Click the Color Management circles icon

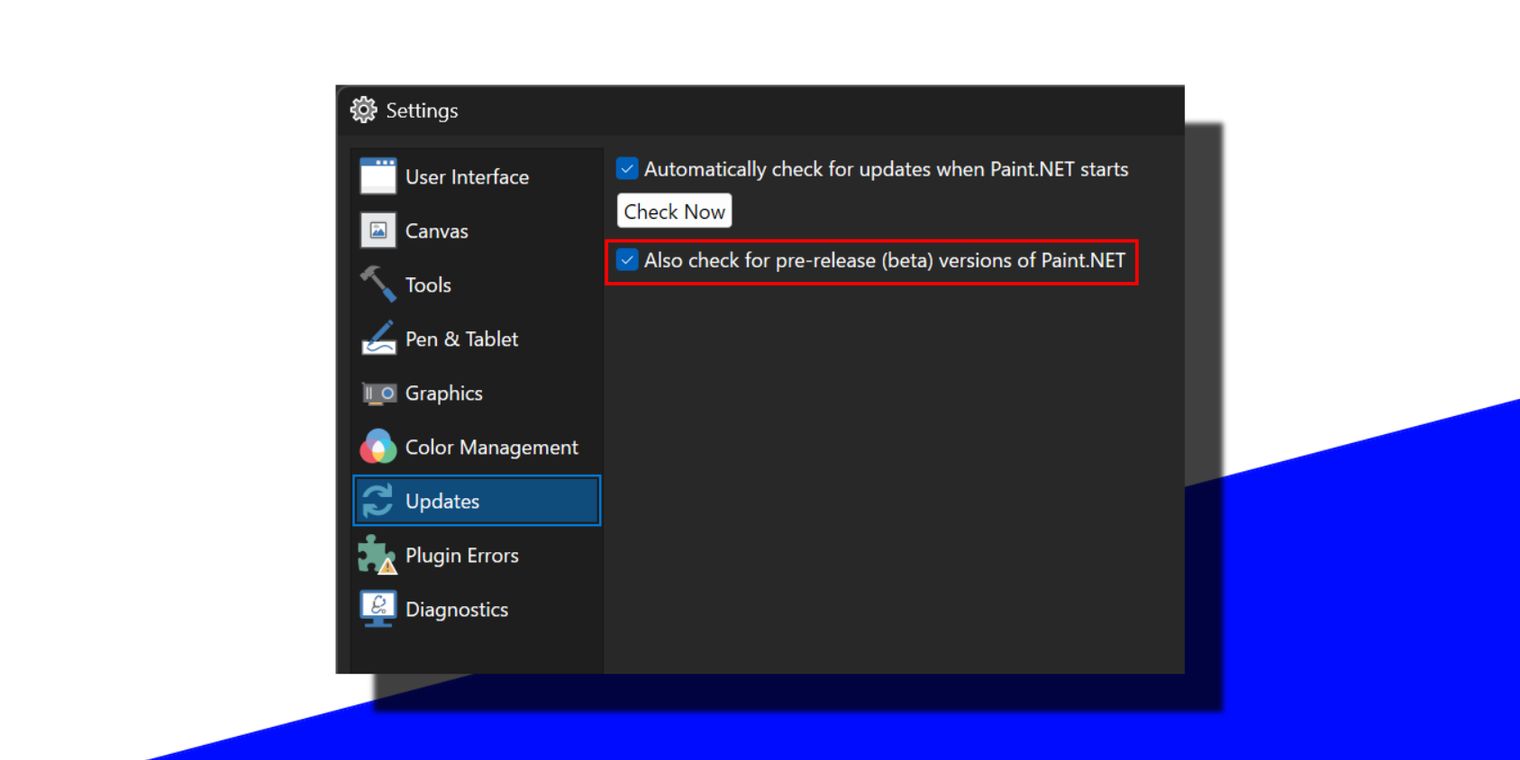tap(378, 446)
